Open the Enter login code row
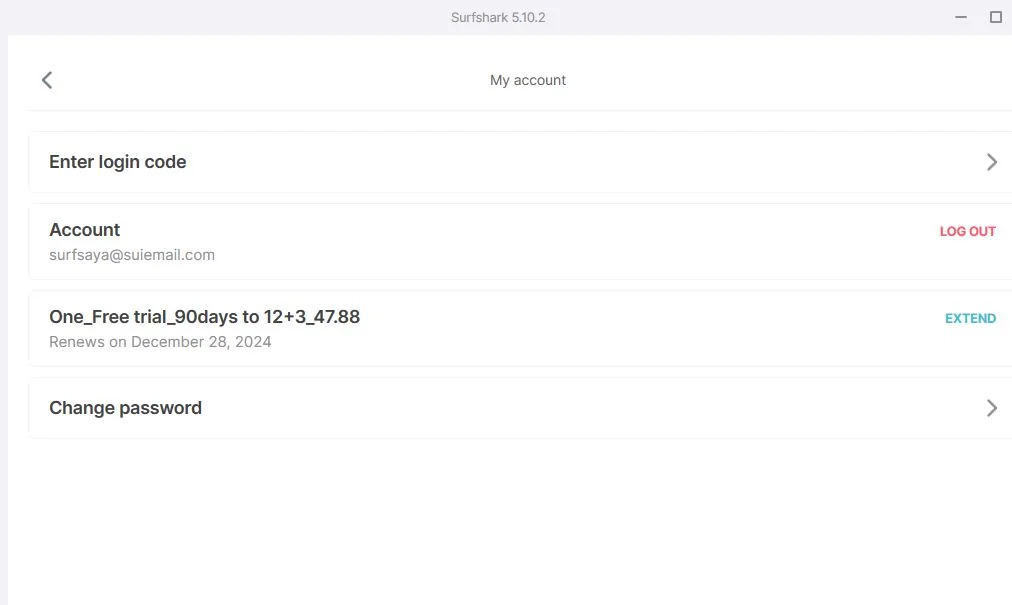The image size is (1012, 605). click(520, 162)
